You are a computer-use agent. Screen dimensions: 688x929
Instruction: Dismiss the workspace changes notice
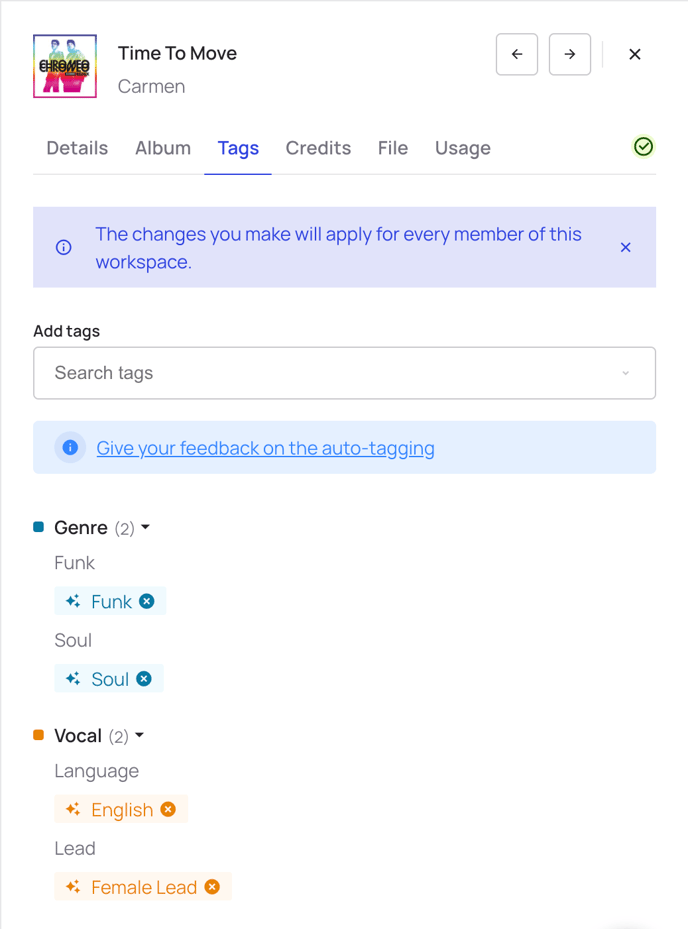coord(625,247)
